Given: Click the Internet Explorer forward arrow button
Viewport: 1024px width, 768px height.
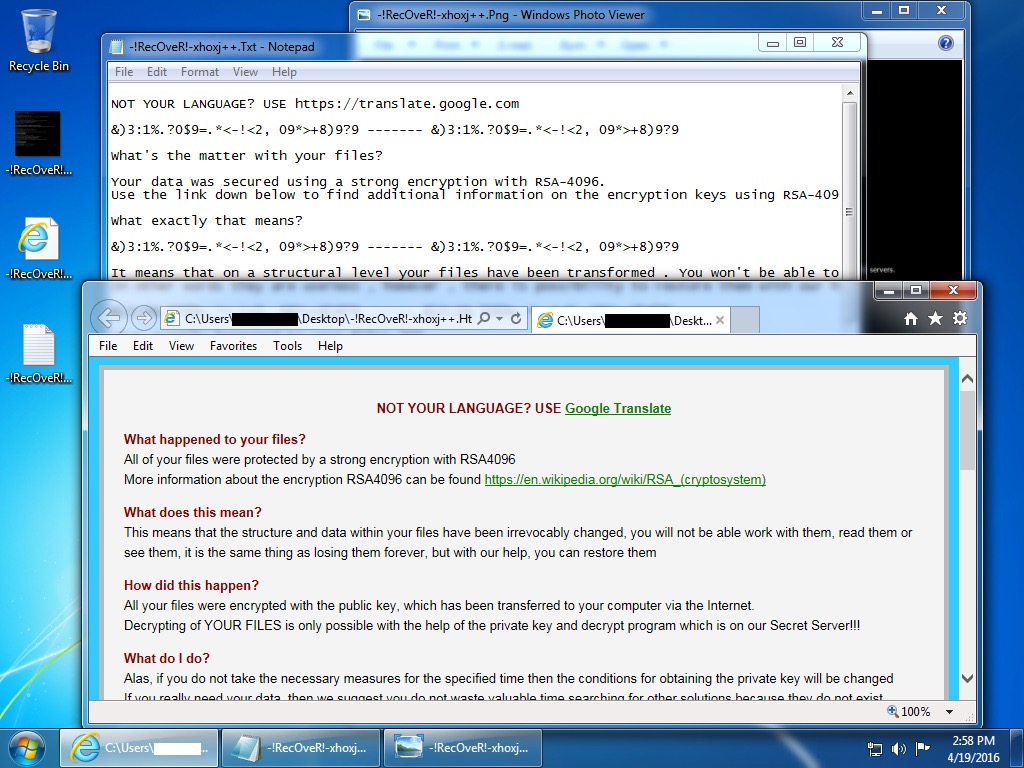Looking at the screenshot, I should click(x=144, y=319).
